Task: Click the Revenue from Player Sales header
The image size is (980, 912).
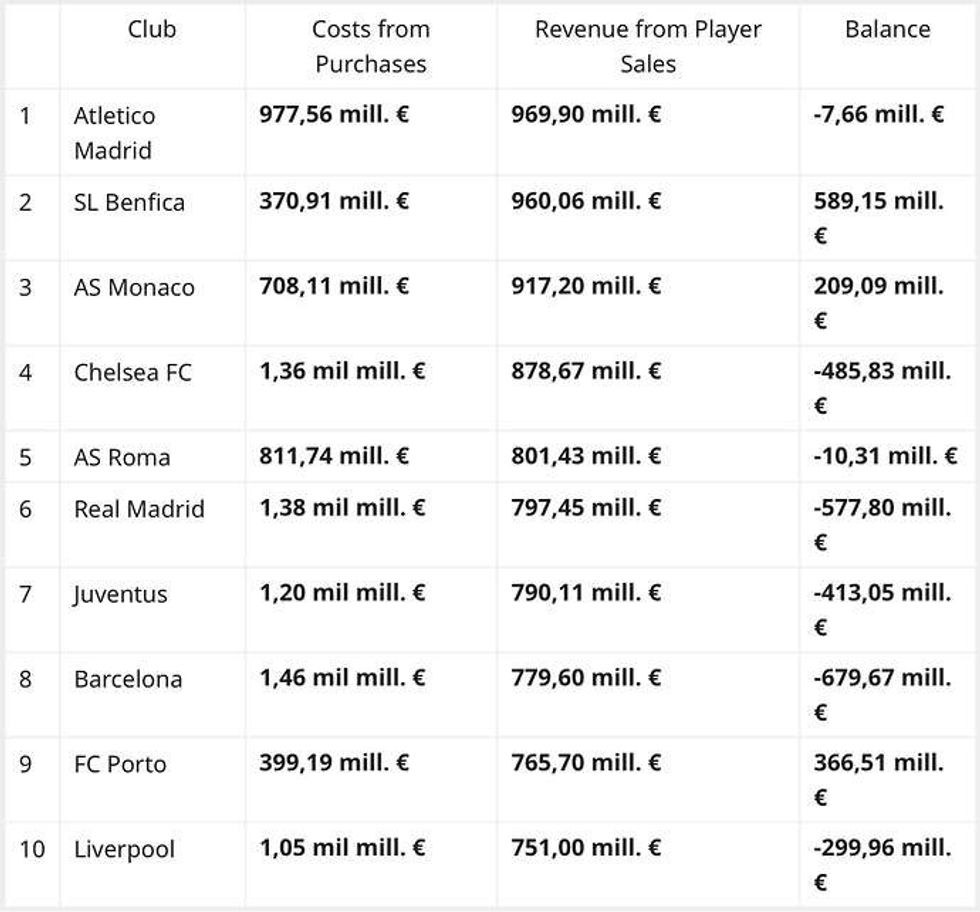Action: [648, 46]
